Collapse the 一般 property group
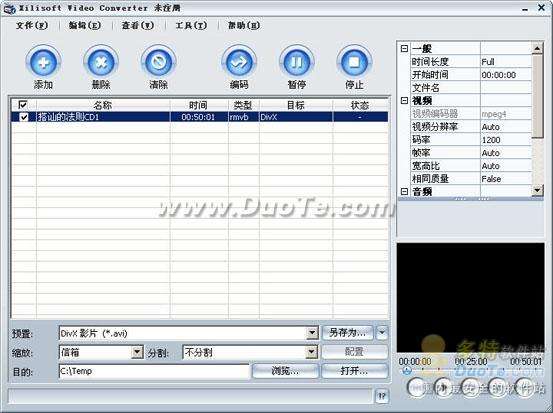Screen dimensions: 553x413 point(405,49)
